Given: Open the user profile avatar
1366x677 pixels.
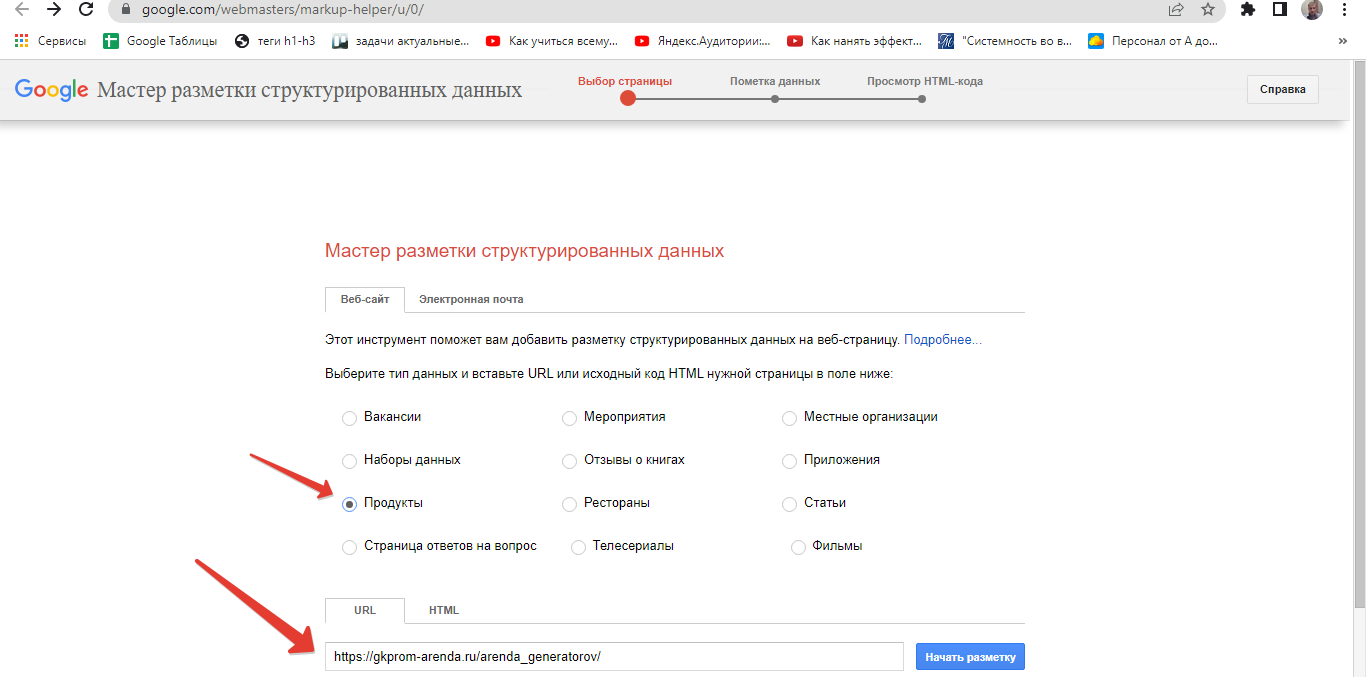Looking at the screenshot, I should tap(1311, 9).
